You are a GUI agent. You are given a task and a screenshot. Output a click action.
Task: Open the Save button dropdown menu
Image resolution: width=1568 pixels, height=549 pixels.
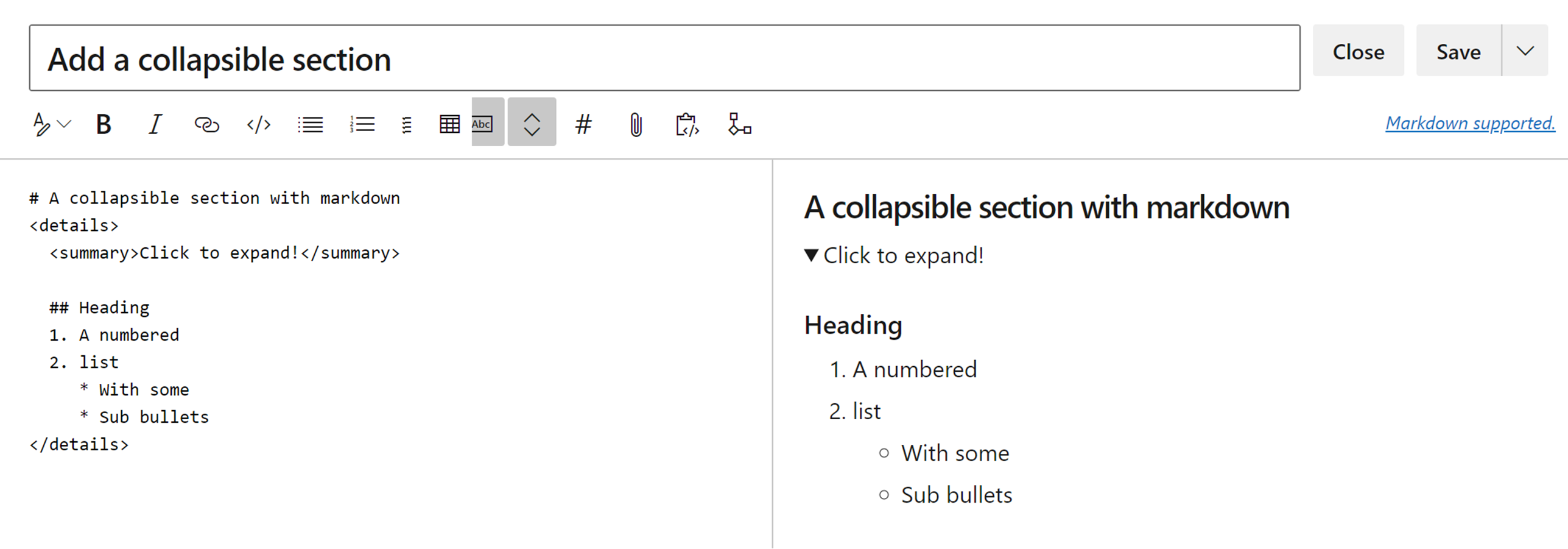[1525, 51]
